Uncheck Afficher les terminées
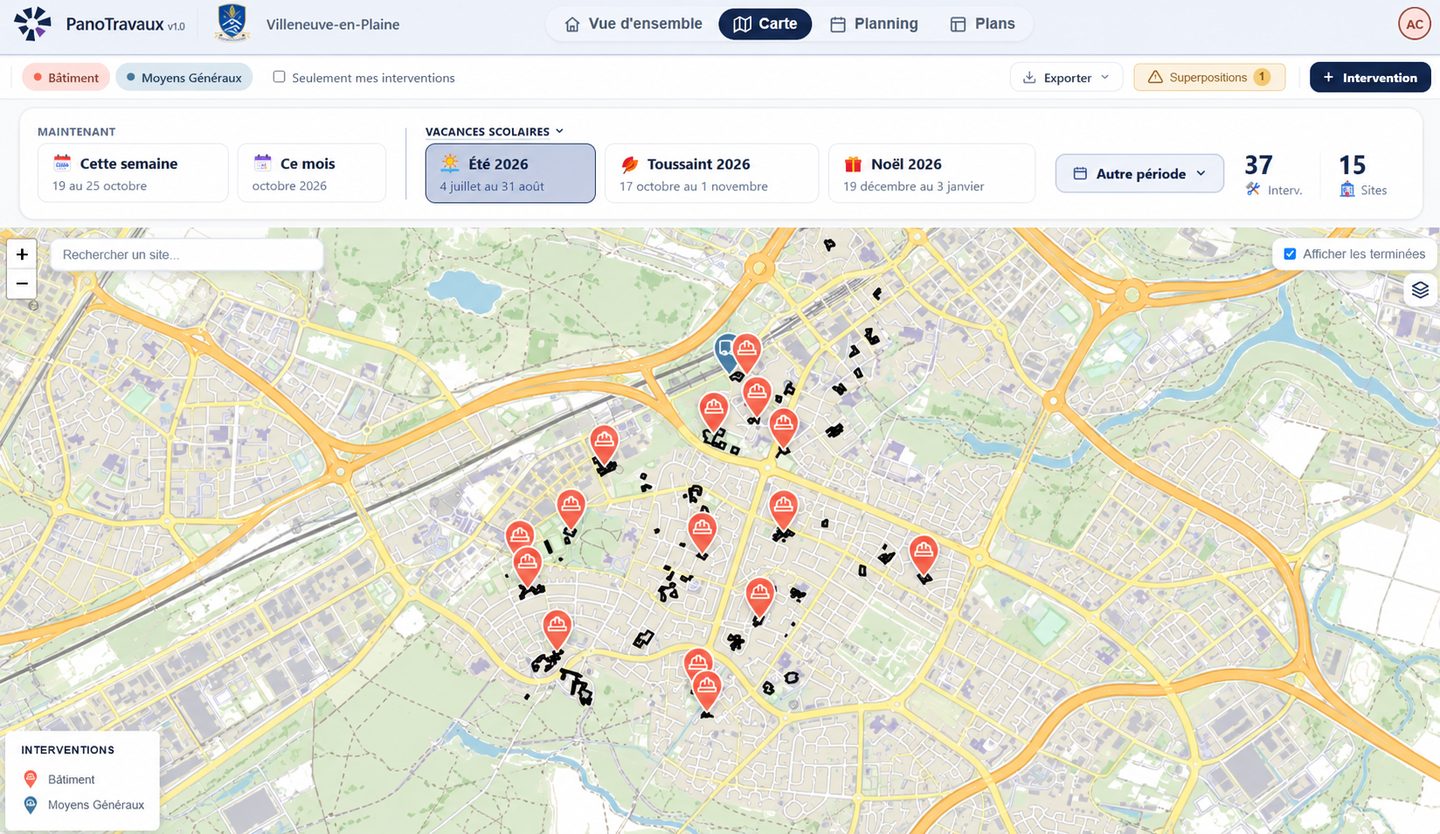Screen dimensions: 1440x834 click(x=1290, y=254)
